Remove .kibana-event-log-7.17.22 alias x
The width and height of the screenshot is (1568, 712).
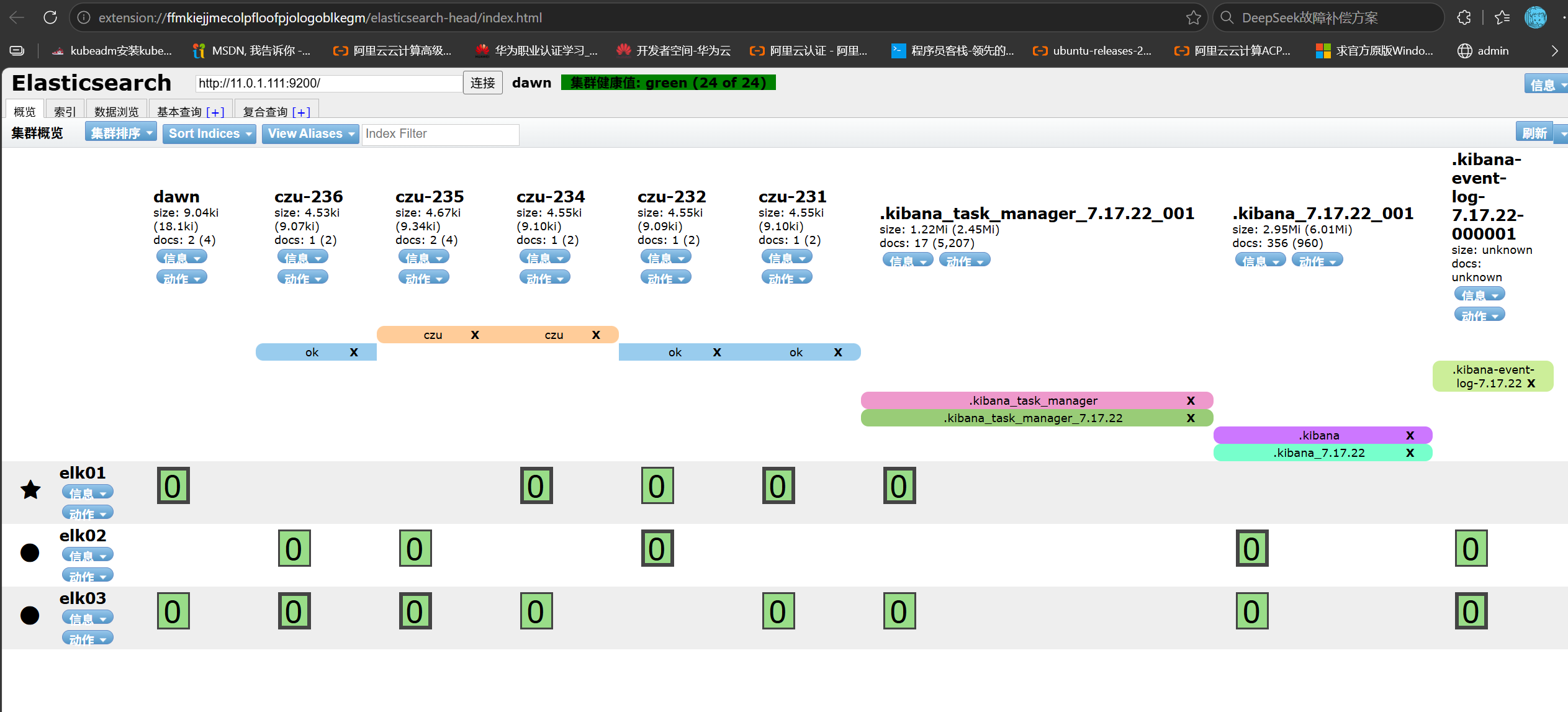pos(1531,383)
